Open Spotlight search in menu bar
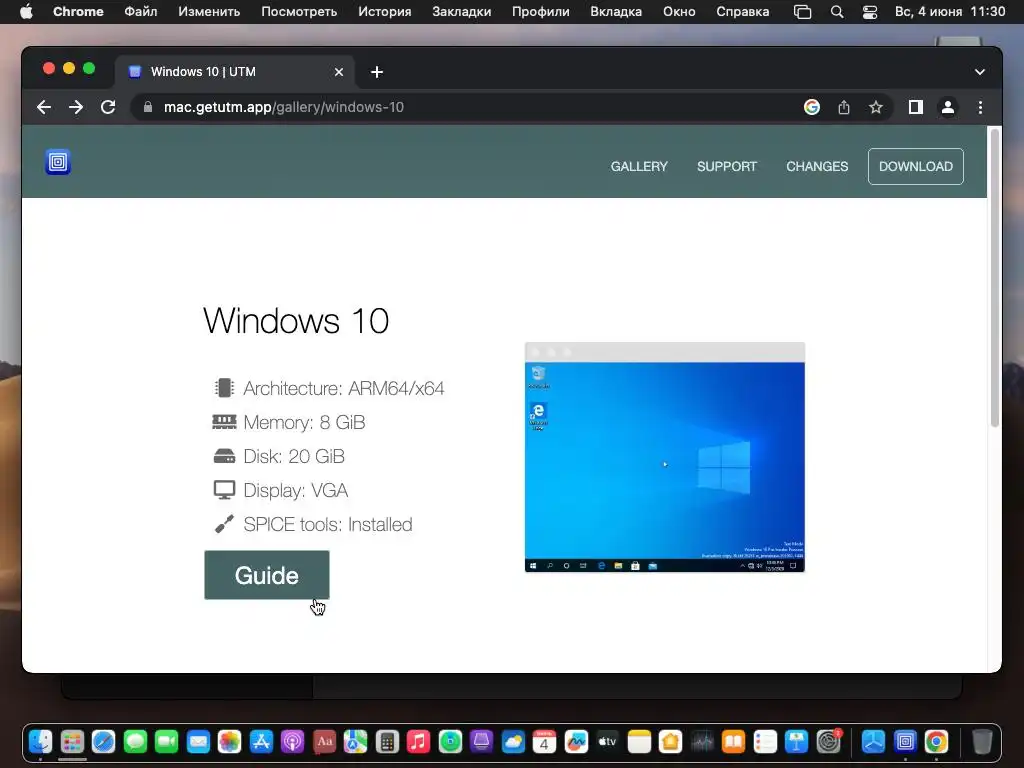 (837, 12)
